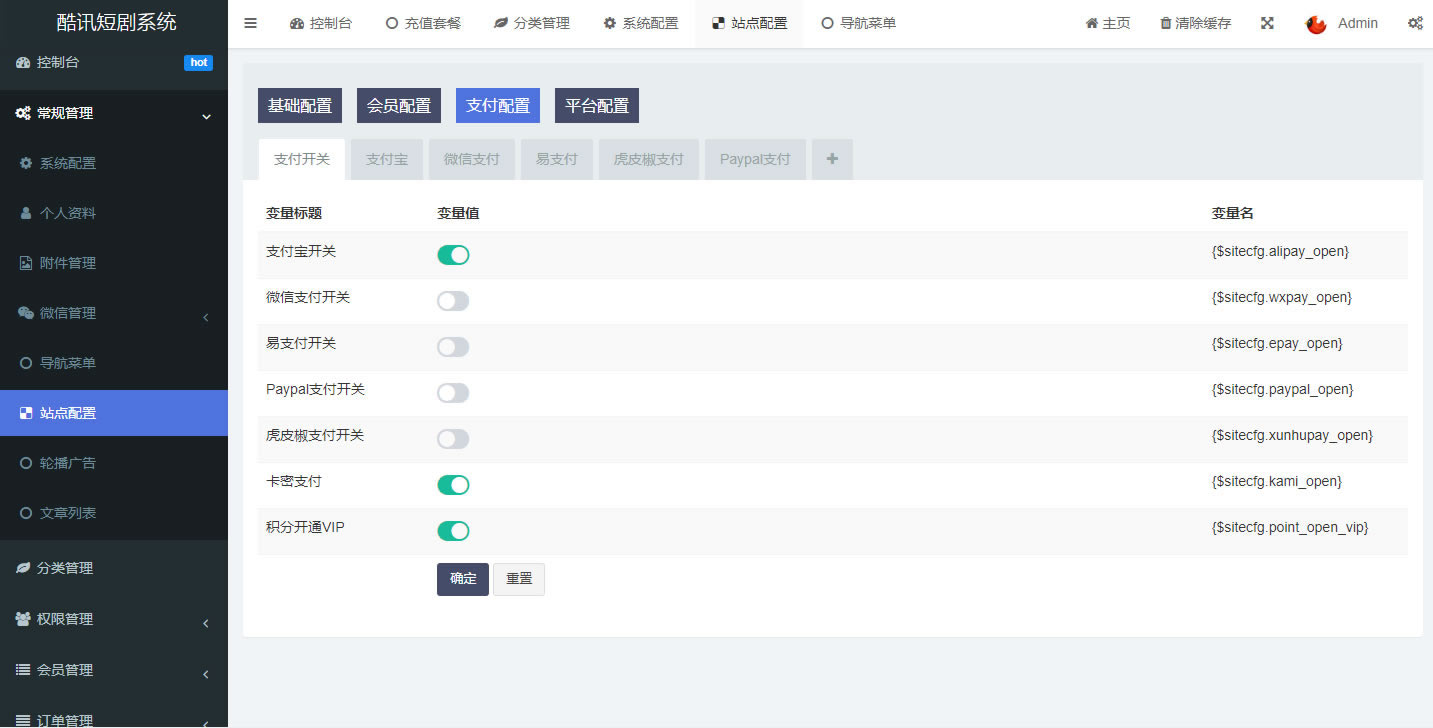This screenshot has width=1433, height=728.
Task: Click the leaf icon beside sidebar 分类管理
Action: pos(23,568)
